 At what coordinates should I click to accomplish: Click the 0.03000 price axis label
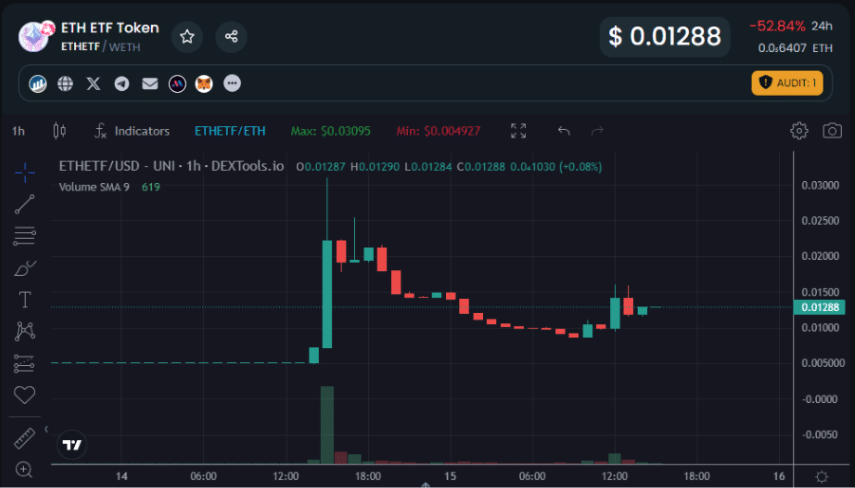pyautogui.click(x=820, y=185)
